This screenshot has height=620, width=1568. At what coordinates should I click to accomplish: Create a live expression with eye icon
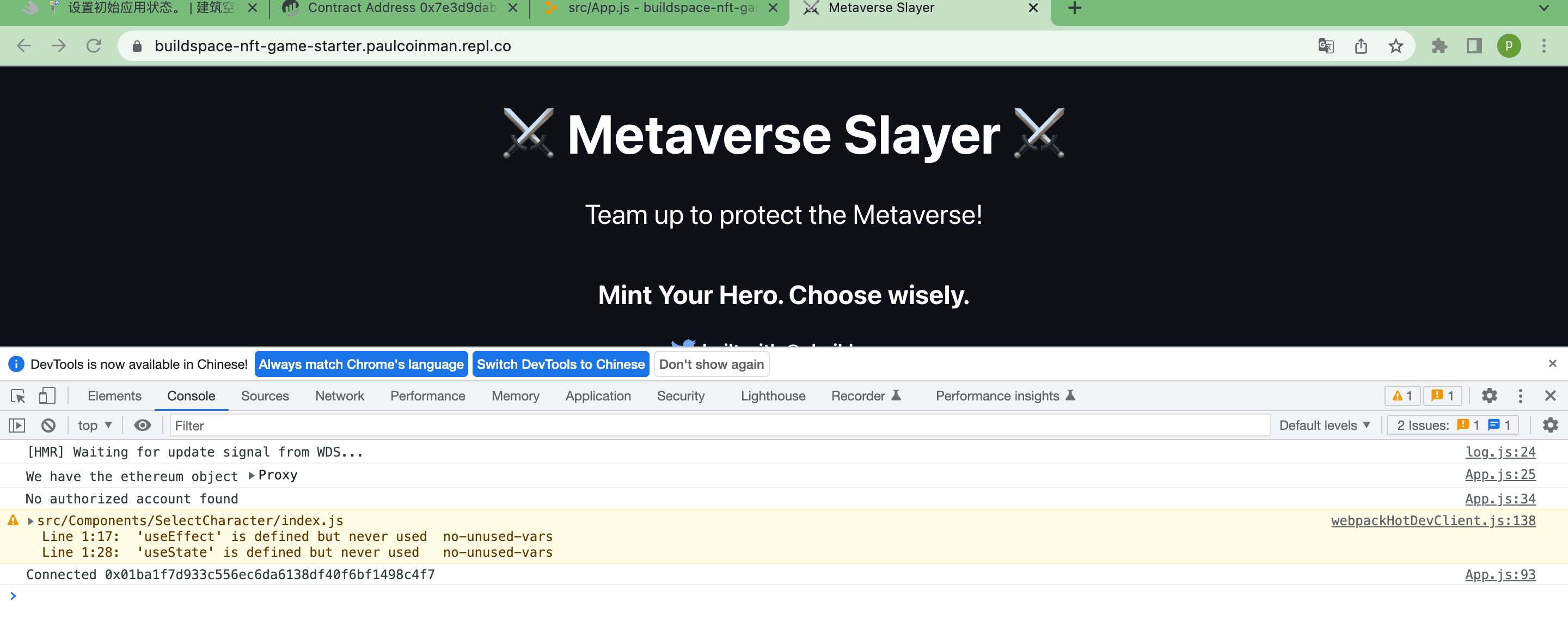143,425
